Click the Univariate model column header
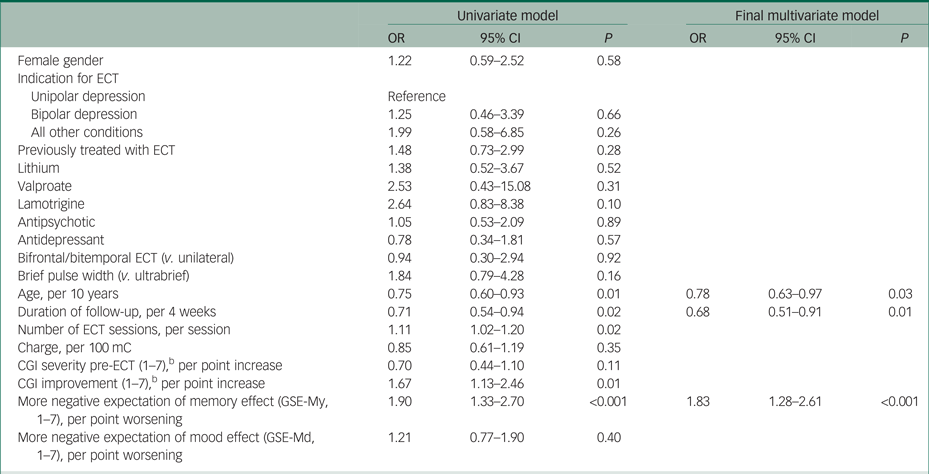The image size is (929, 474). pos(507,16)
